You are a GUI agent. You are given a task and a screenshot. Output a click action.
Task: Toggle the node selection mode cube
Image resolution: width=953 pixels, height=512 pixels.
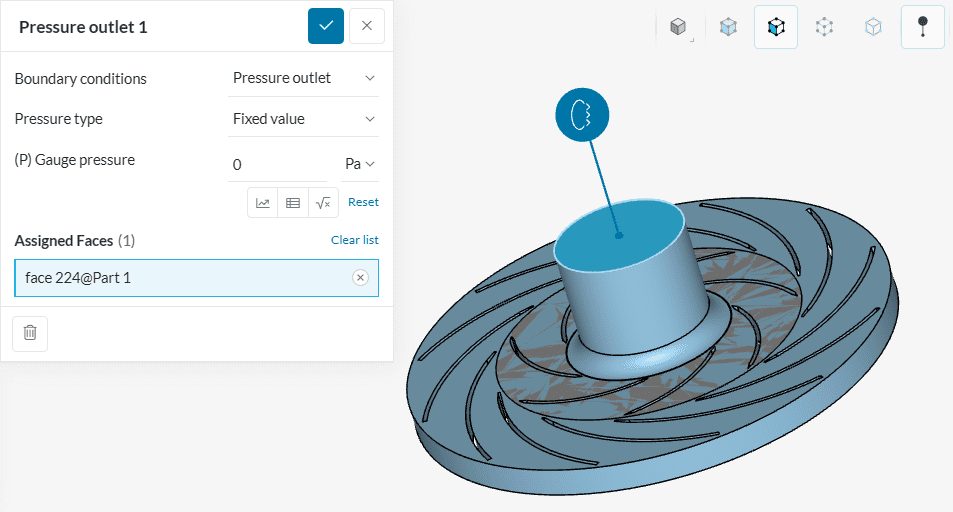pos(824,27)
